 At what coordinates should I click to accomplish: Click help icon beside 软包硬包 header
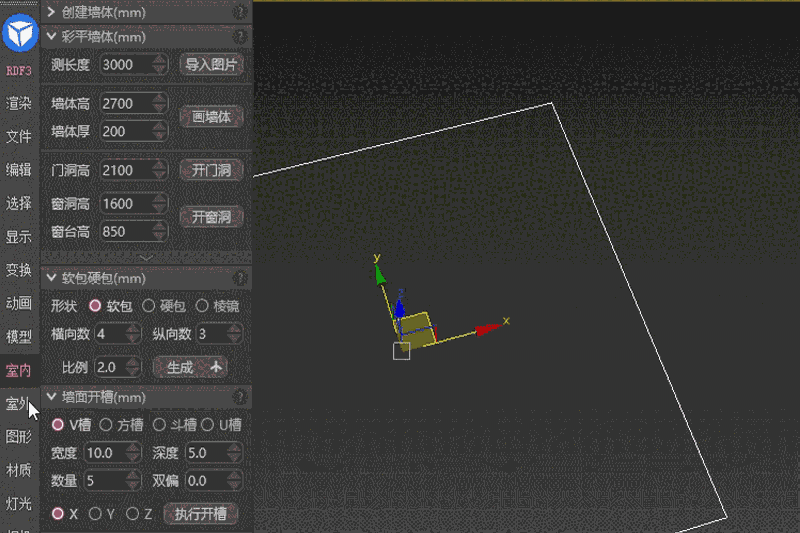[x=239, y=278]
